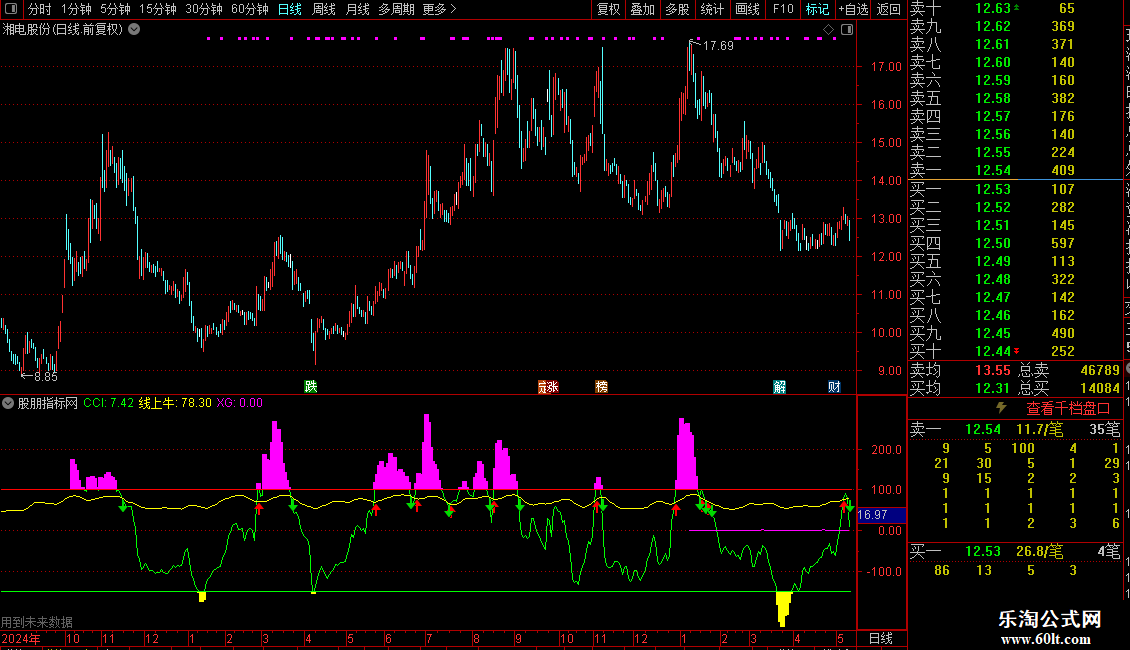Select the 60分钟 period
Screen dimensions: 1130x650
tap(250, 9)
